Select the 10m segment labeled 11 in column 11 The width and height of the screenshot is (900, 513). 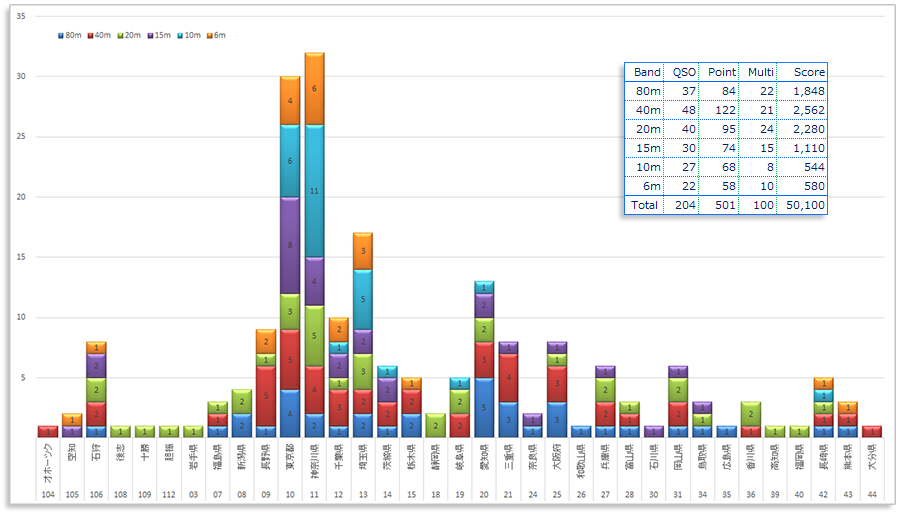pos(314,191)
